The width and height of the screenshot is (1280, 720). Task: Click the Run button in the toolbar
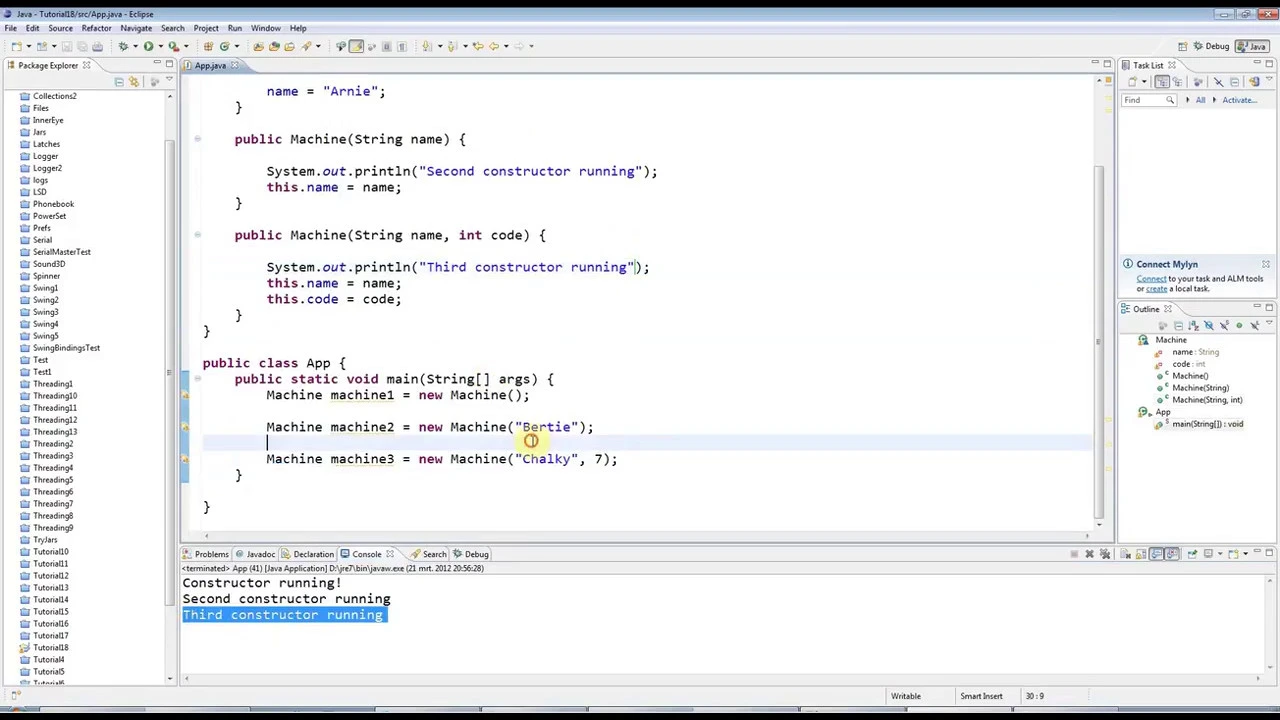click(x=148, y=46)
